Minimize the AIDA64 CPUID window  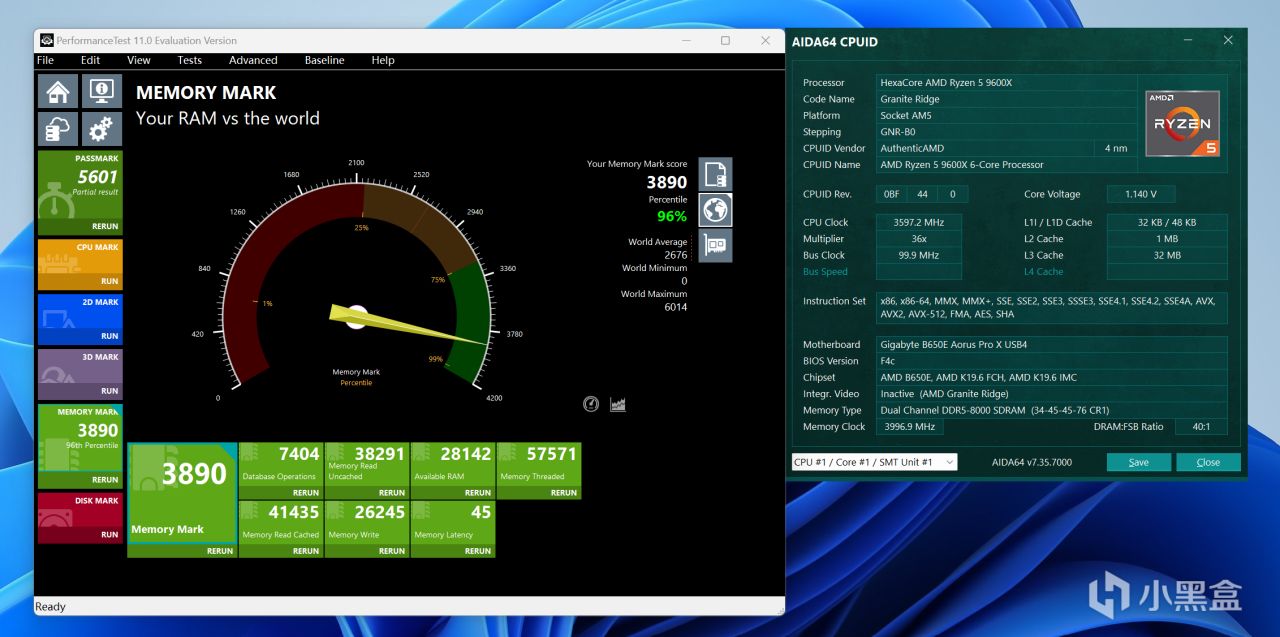click(x=1188, y=41)
